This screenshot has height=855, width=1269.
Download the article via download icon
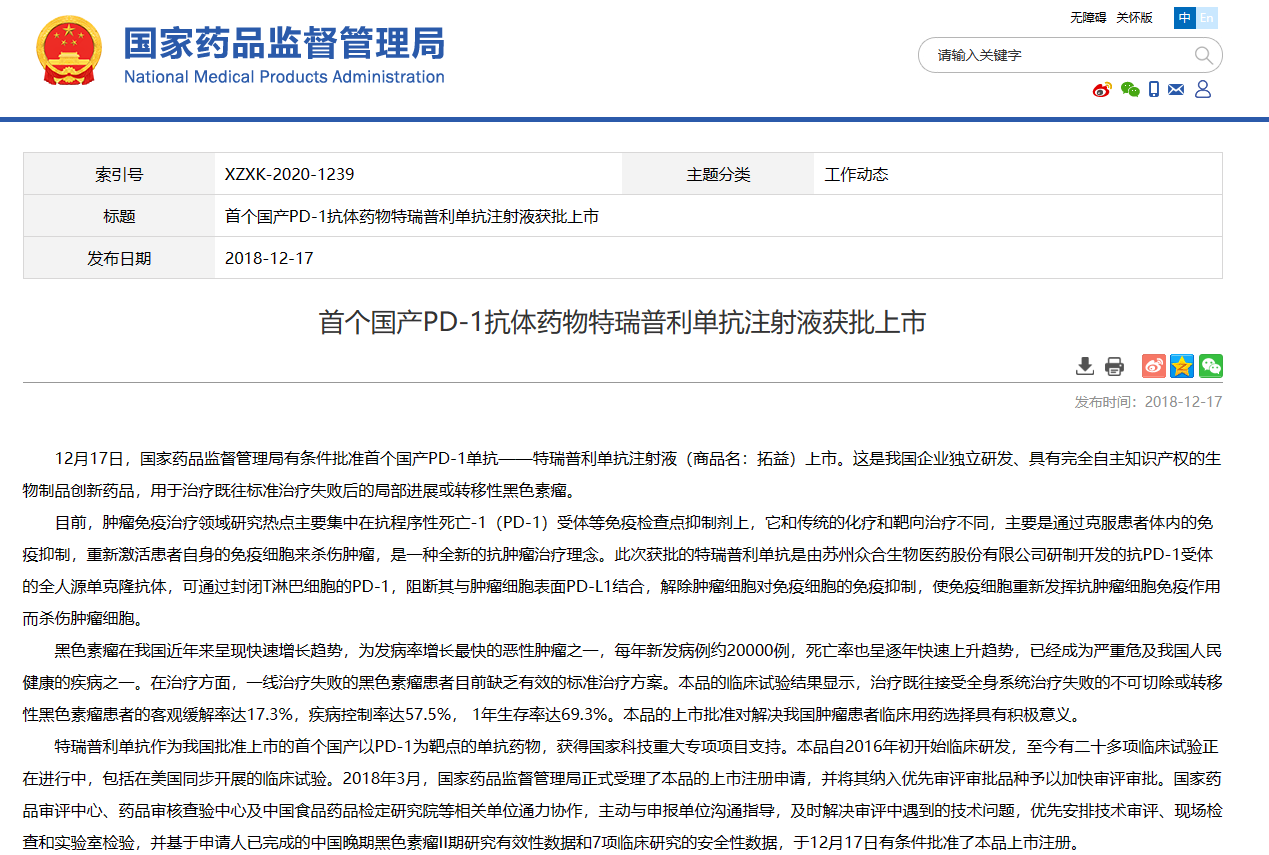click(x=1085, y=366)
